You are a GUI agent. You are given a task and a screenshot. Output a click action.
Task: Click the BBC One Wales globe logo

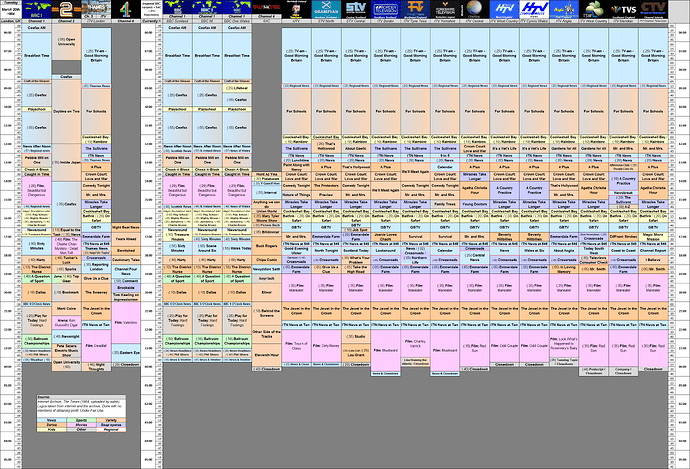(237, 9)
